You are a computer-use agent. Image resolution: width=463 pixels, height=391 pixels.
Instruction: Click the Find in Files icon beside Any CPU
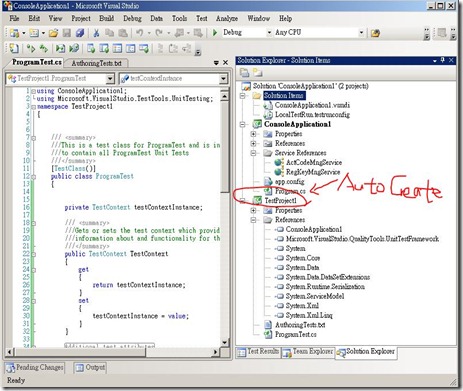(375, 33)
